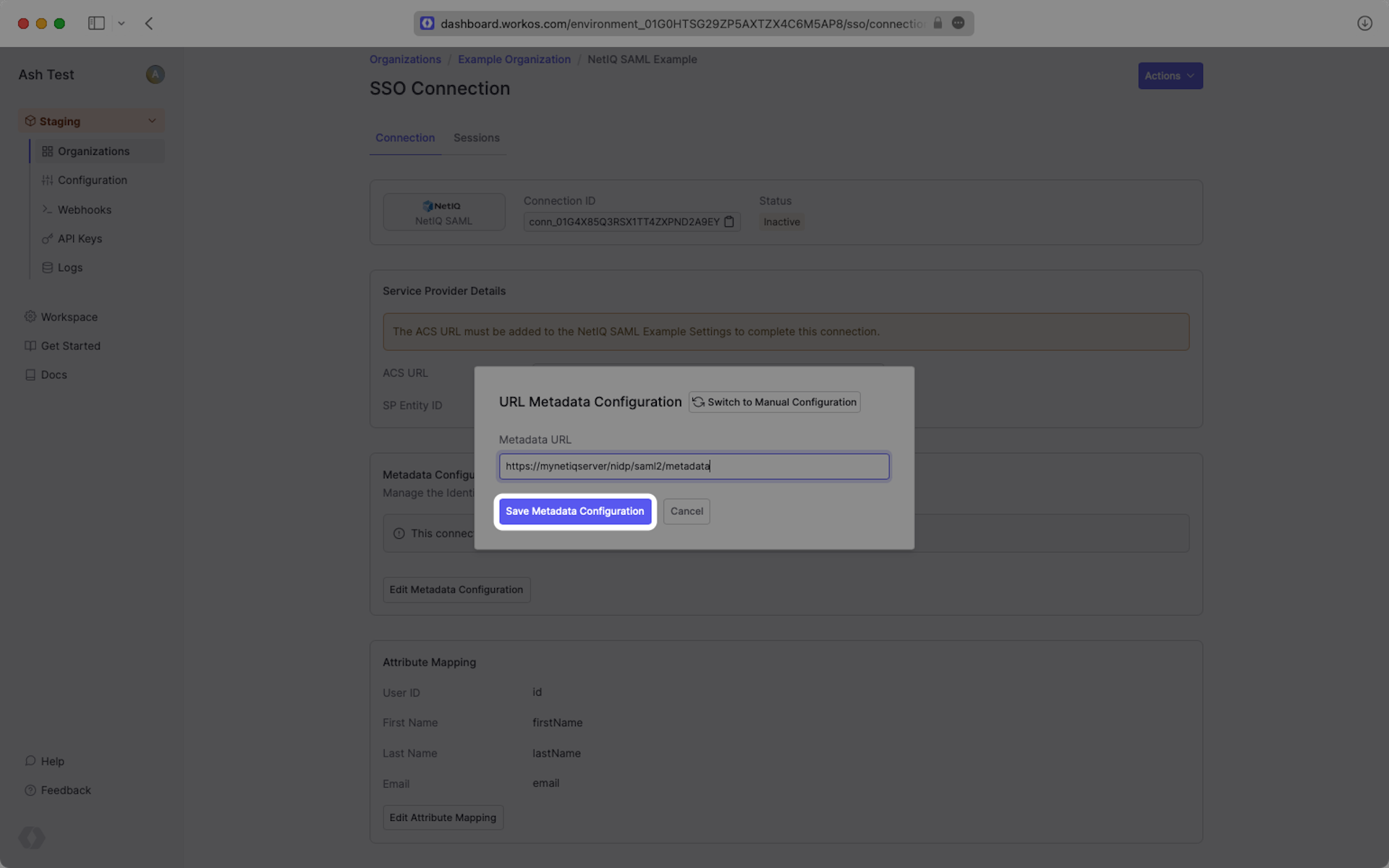The image size is (1389, 868).
Task: Select the Connection tab
Action: 404,137
